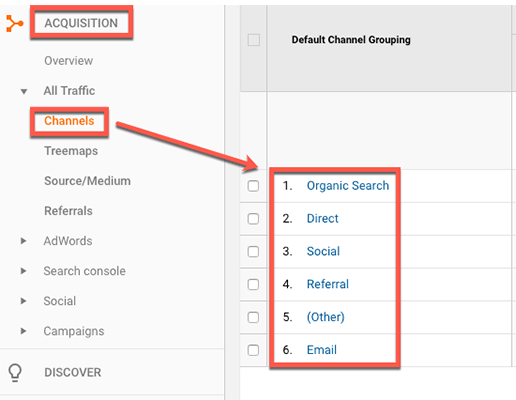This screenshot has width=516, height=400.
Task: Click the orange Acquisition branch icon
Action: 15,23
